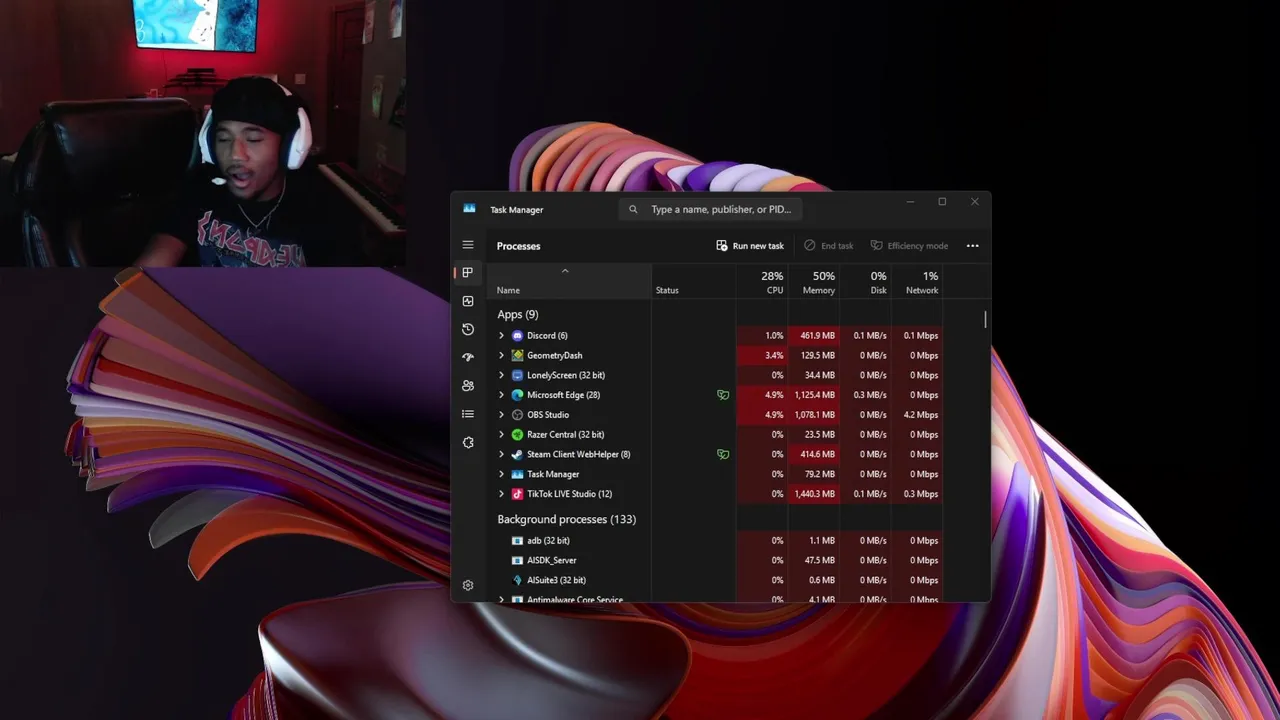This screenshot has width=1280, height=720.
Task: Expand the Steam Client WebHelper (8) group
Action: (501, 454)
